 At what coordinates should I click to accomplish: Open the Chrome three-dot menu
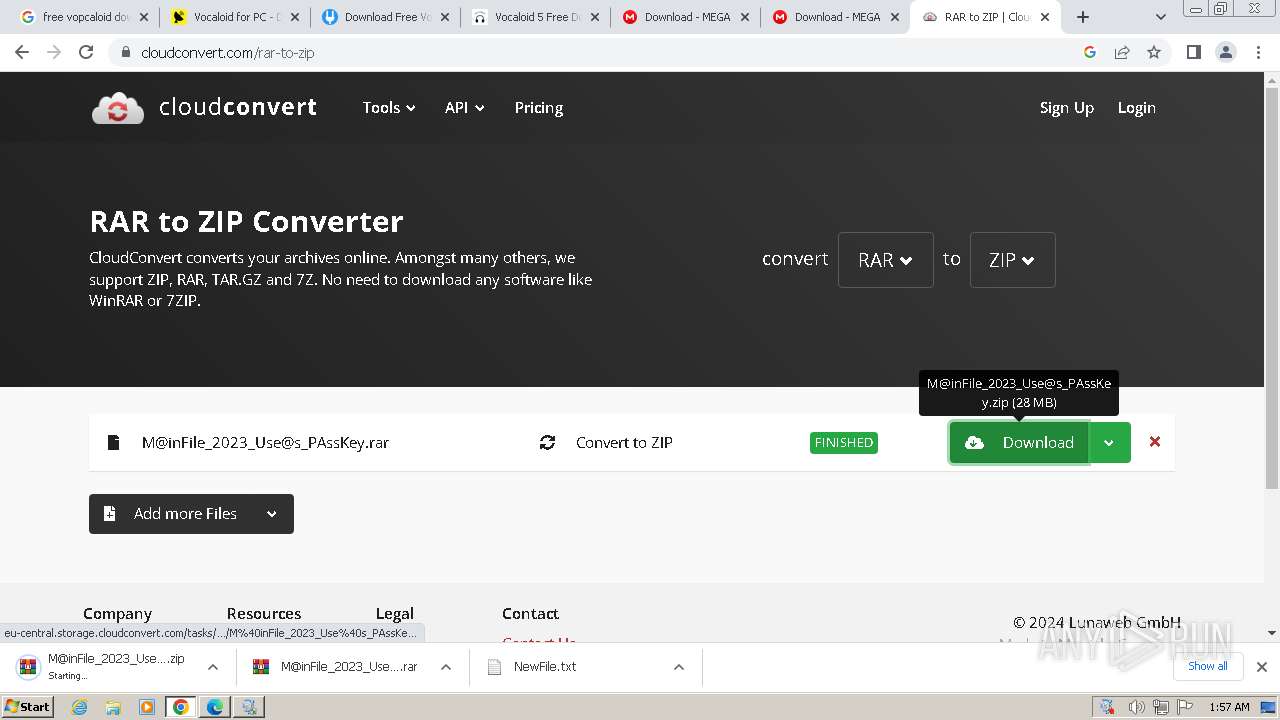(1259, 52)
